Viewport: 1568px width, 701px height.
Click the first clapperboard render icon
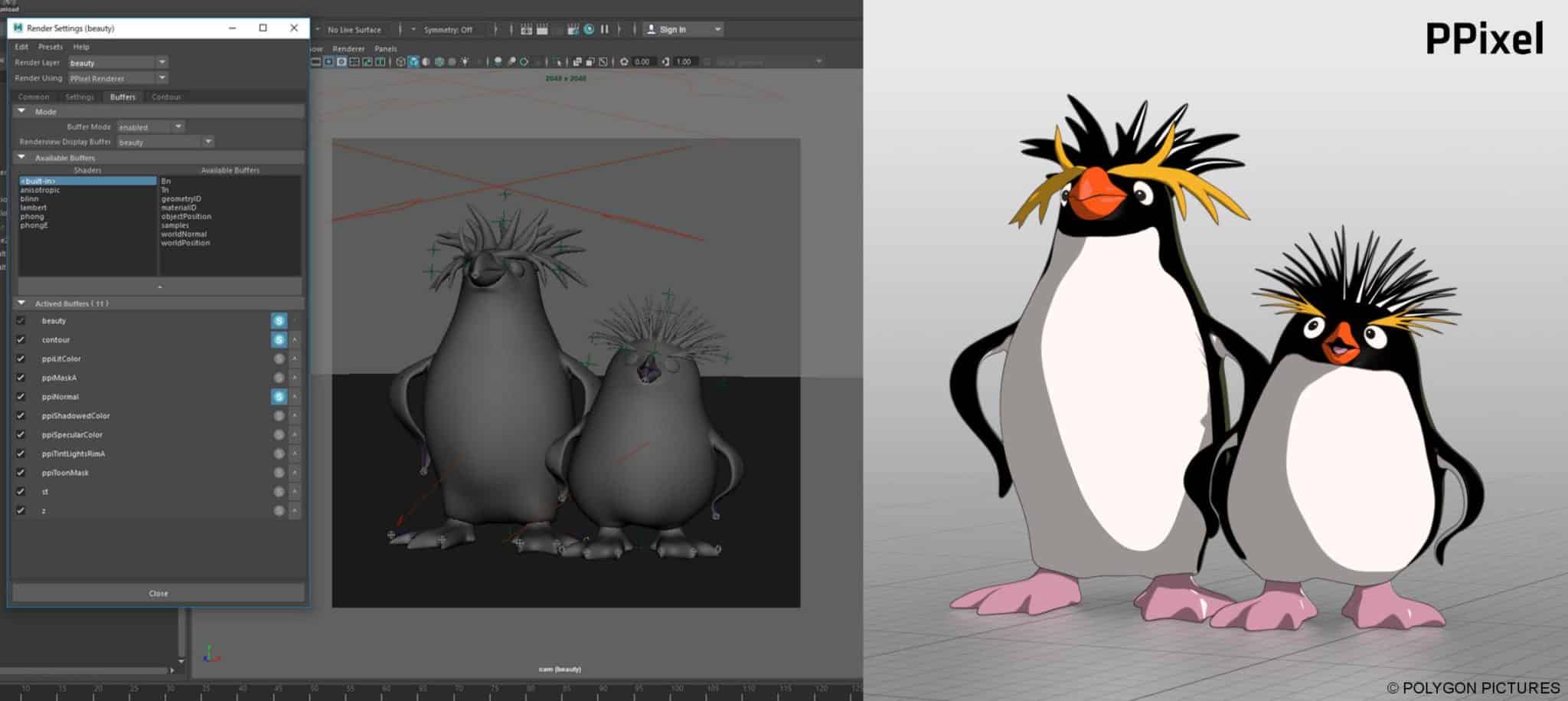526,29
